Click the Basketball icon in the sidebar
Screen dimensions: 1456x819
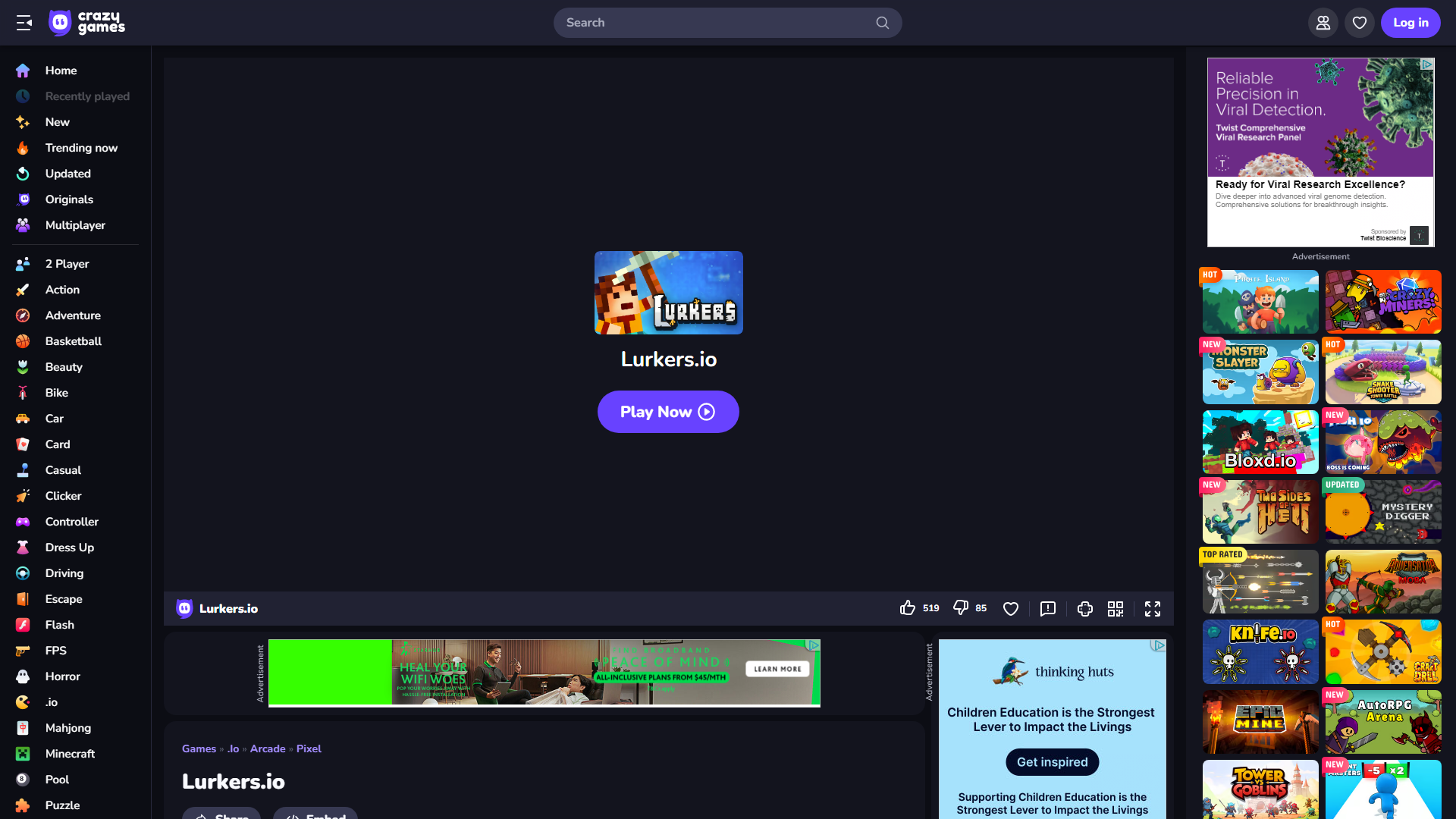point(23,341)
